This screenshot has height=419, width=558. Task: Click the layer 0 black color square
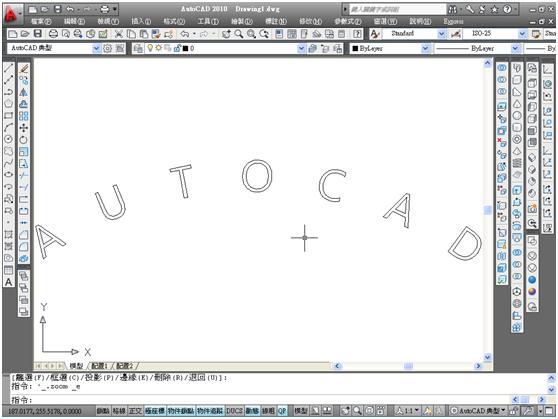(185, 48)
